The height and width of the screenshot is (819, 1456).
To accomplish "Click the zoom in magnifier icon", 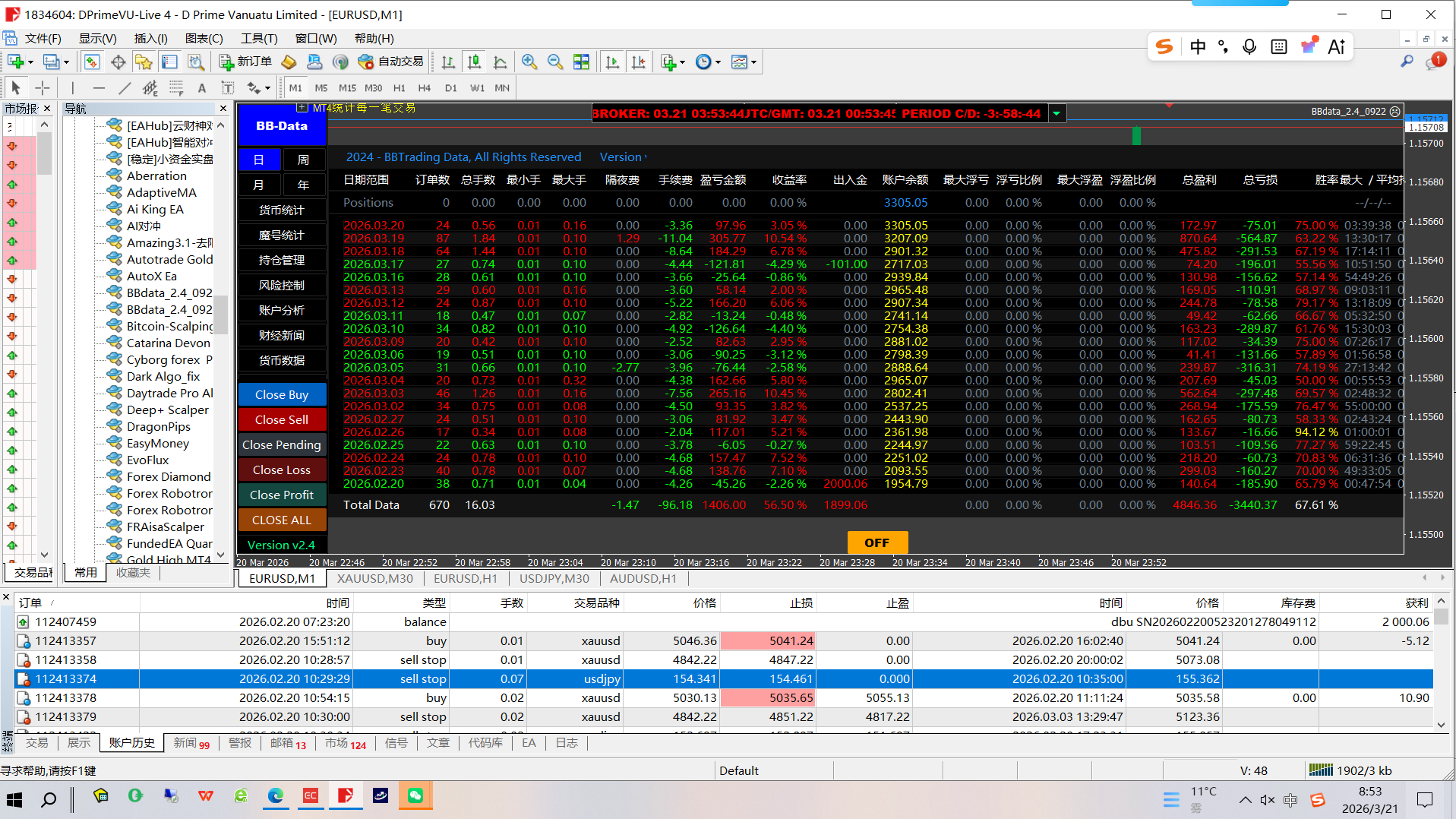I will [529, 62].
